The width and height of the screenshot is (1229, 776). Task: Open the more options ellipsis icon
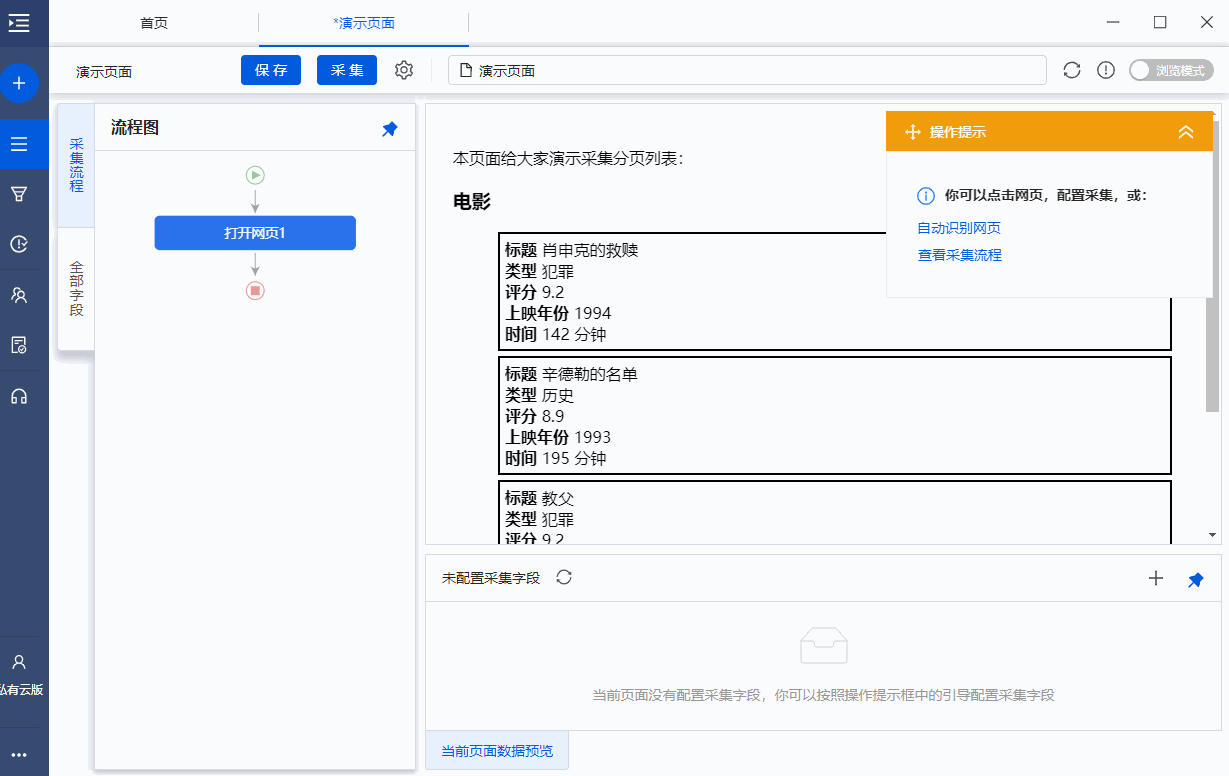click(x=19, y=755)
